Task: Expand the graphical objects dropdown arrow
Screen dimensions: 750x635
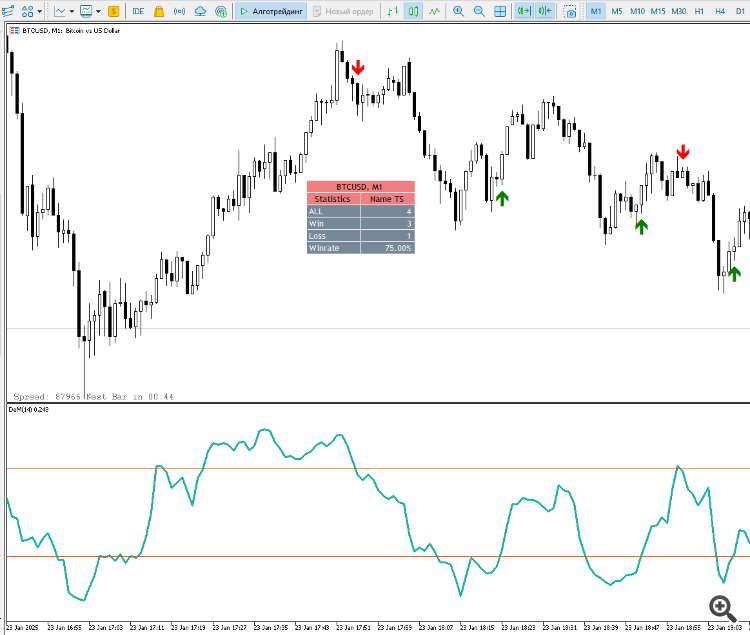Action: click(39, 11)
